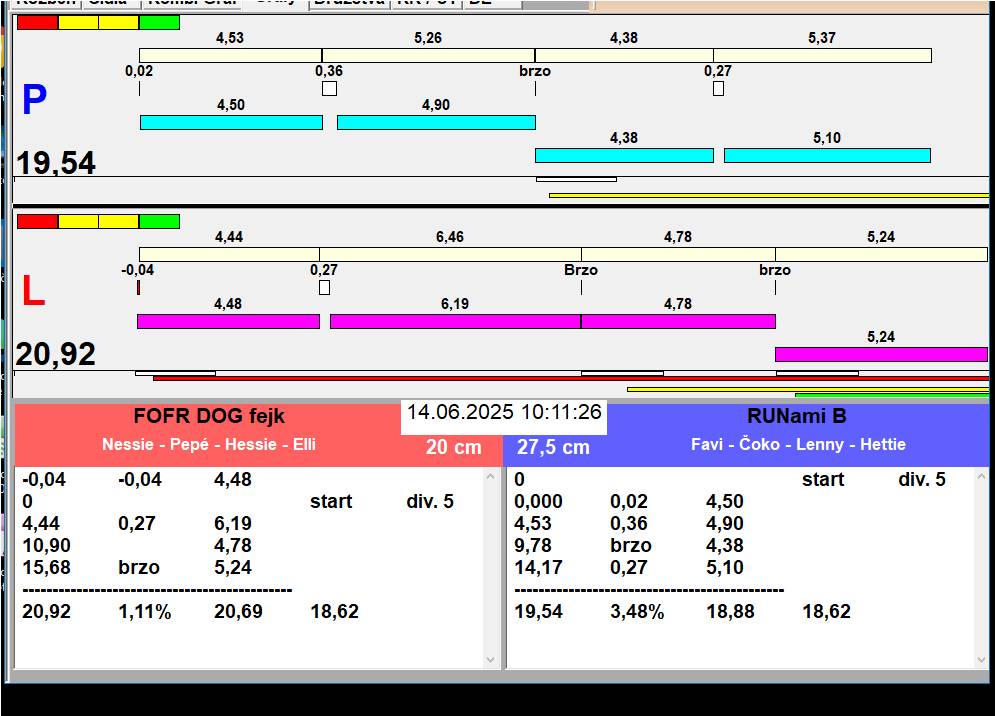Select the magenta 6,19 run bar in lane L
995x716 pixels.
455,321
